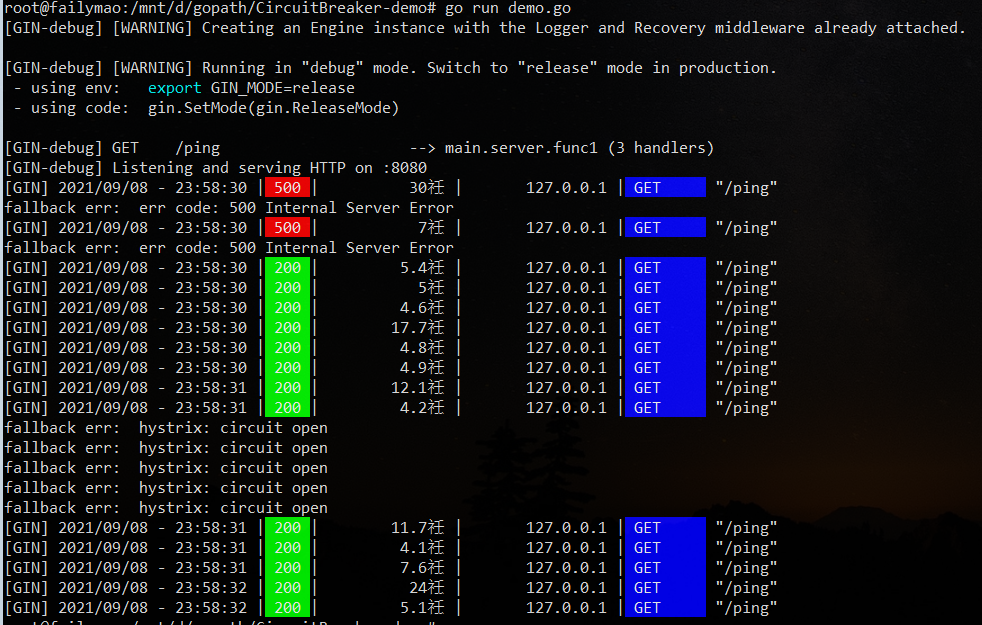The width and height of the screenshot is (982, 625).
Task: Click the latency value 7.6
Action: point(422,568)
